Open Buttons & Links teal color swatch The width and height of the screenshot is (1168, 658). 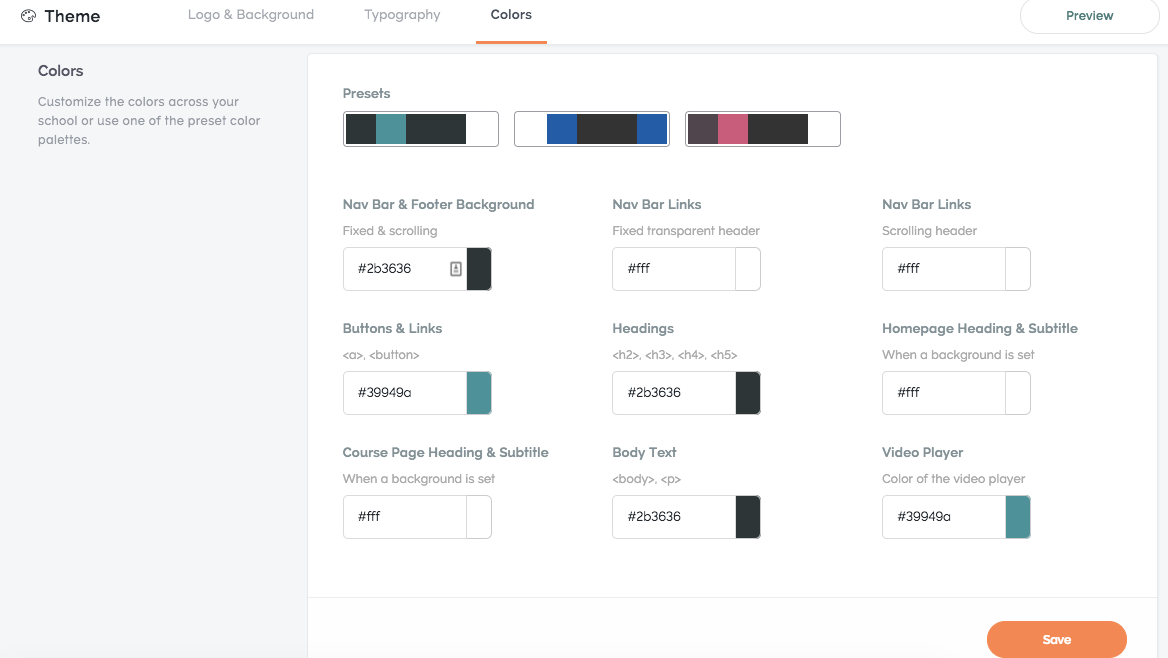pyautogui.click(x=479, y=393)
